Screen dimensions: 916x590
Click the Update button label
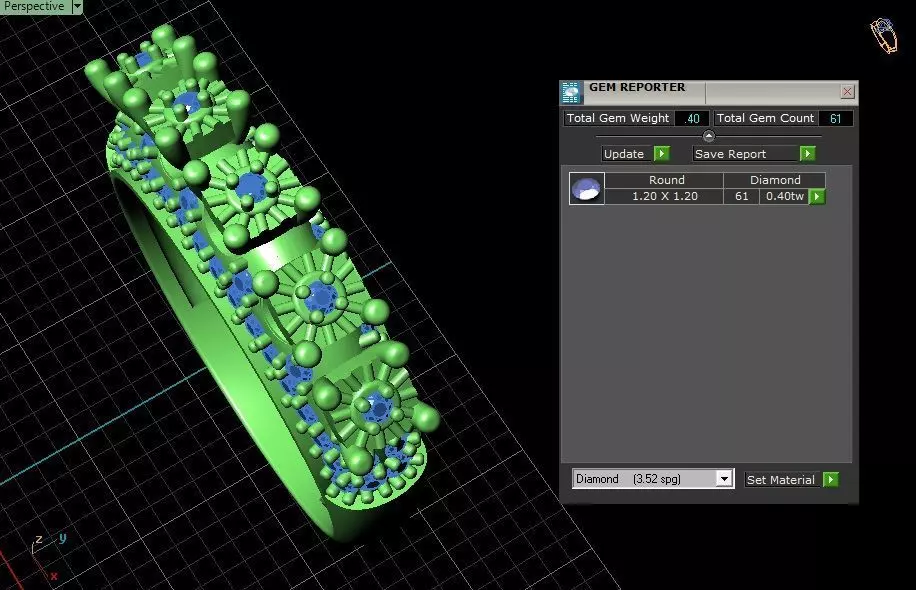point(623,154)
